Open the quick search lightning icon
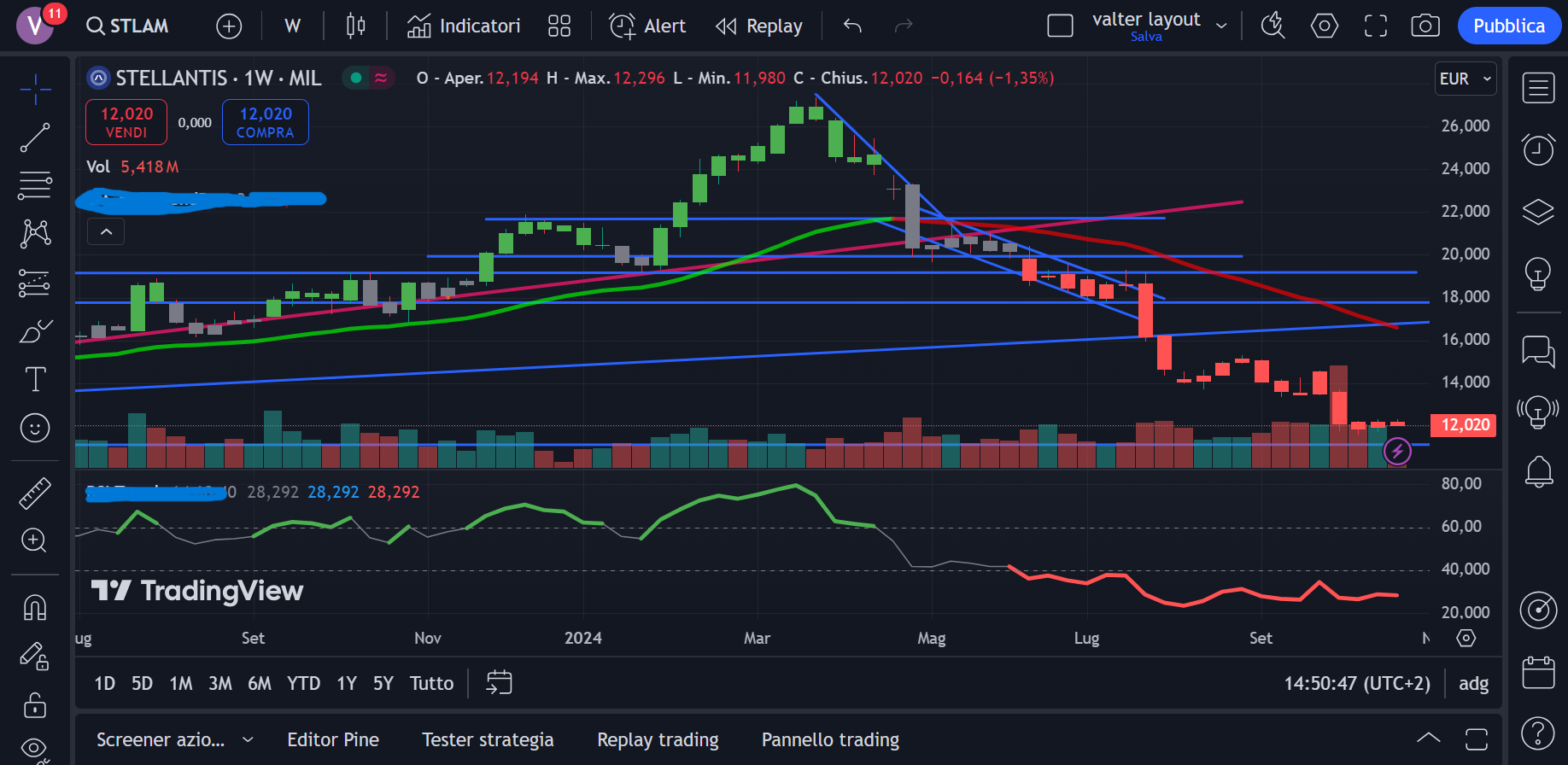The width and height of the screenshot is (1568, 765). pos(1273,26)
